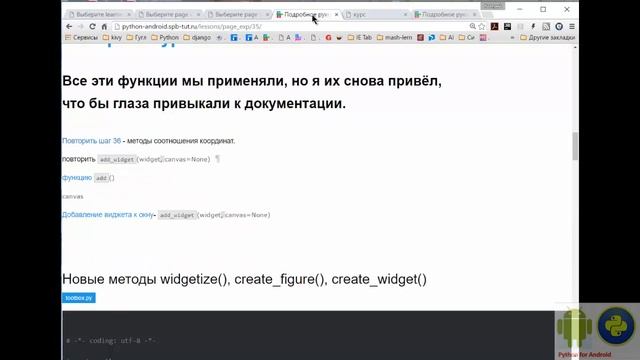Click the Новые методы widgetize() heading

click(244, 279)
